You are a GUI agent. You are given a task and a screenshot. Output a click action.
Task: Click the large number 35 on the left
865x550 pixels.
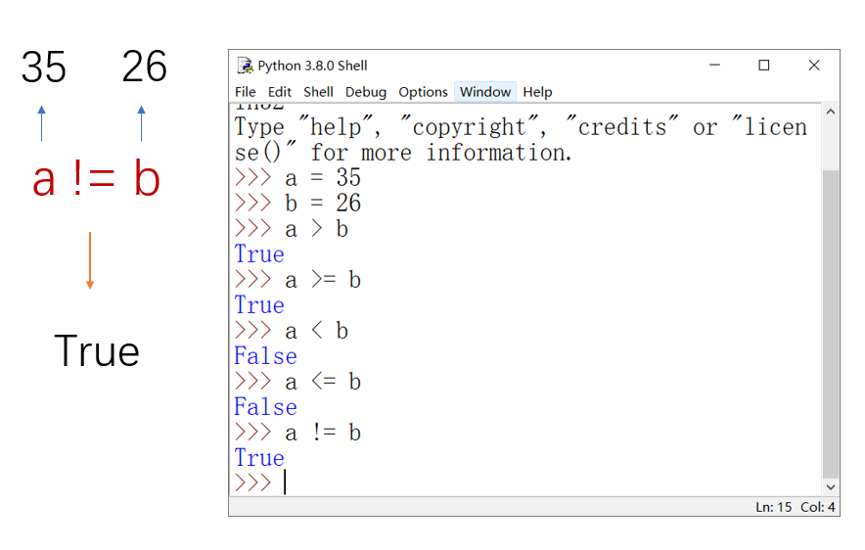pyautogui.click(x=44, y=67)
